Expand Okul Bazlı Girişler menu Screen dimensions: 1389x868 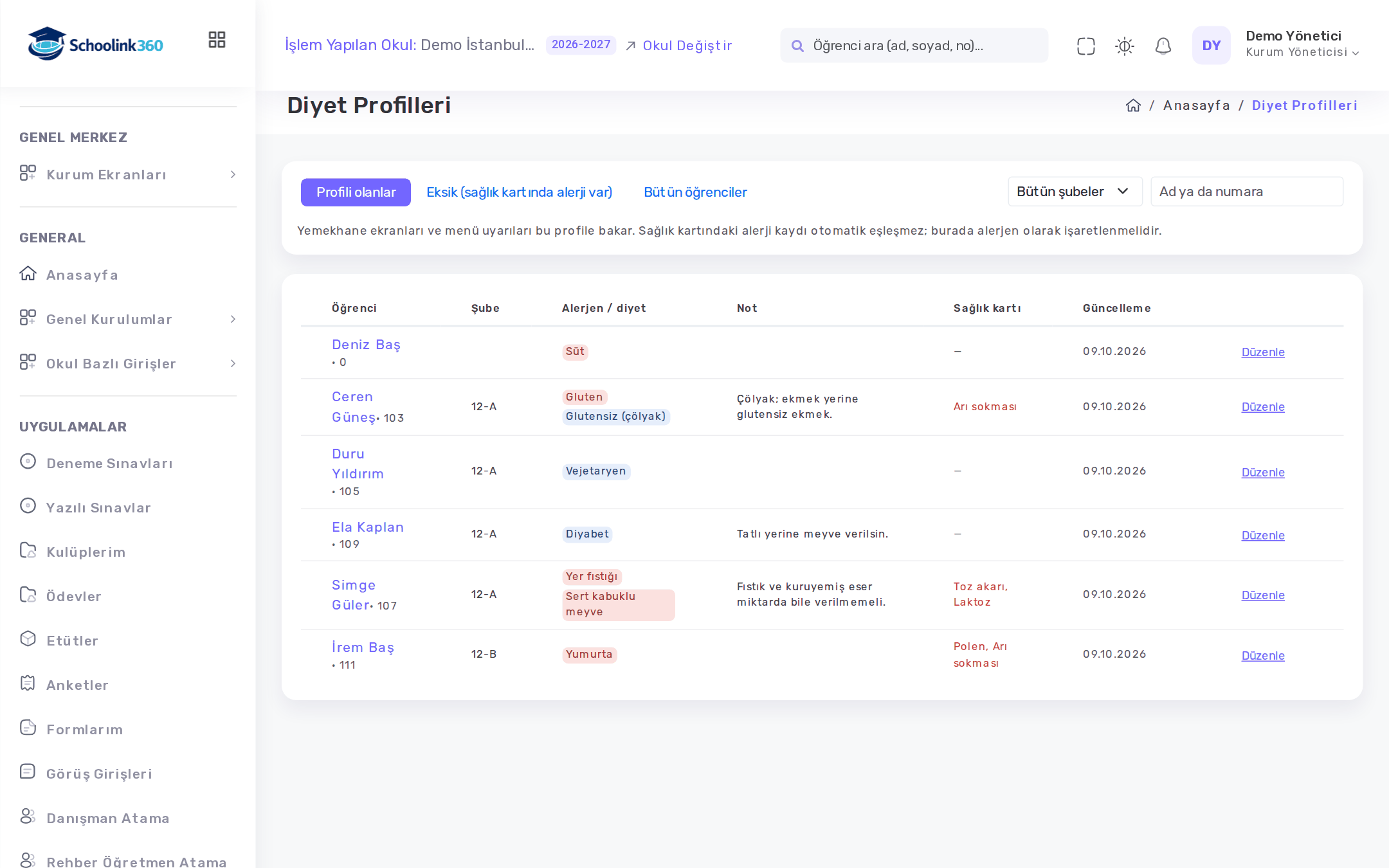pyautogui.click(x=128, y=363)
